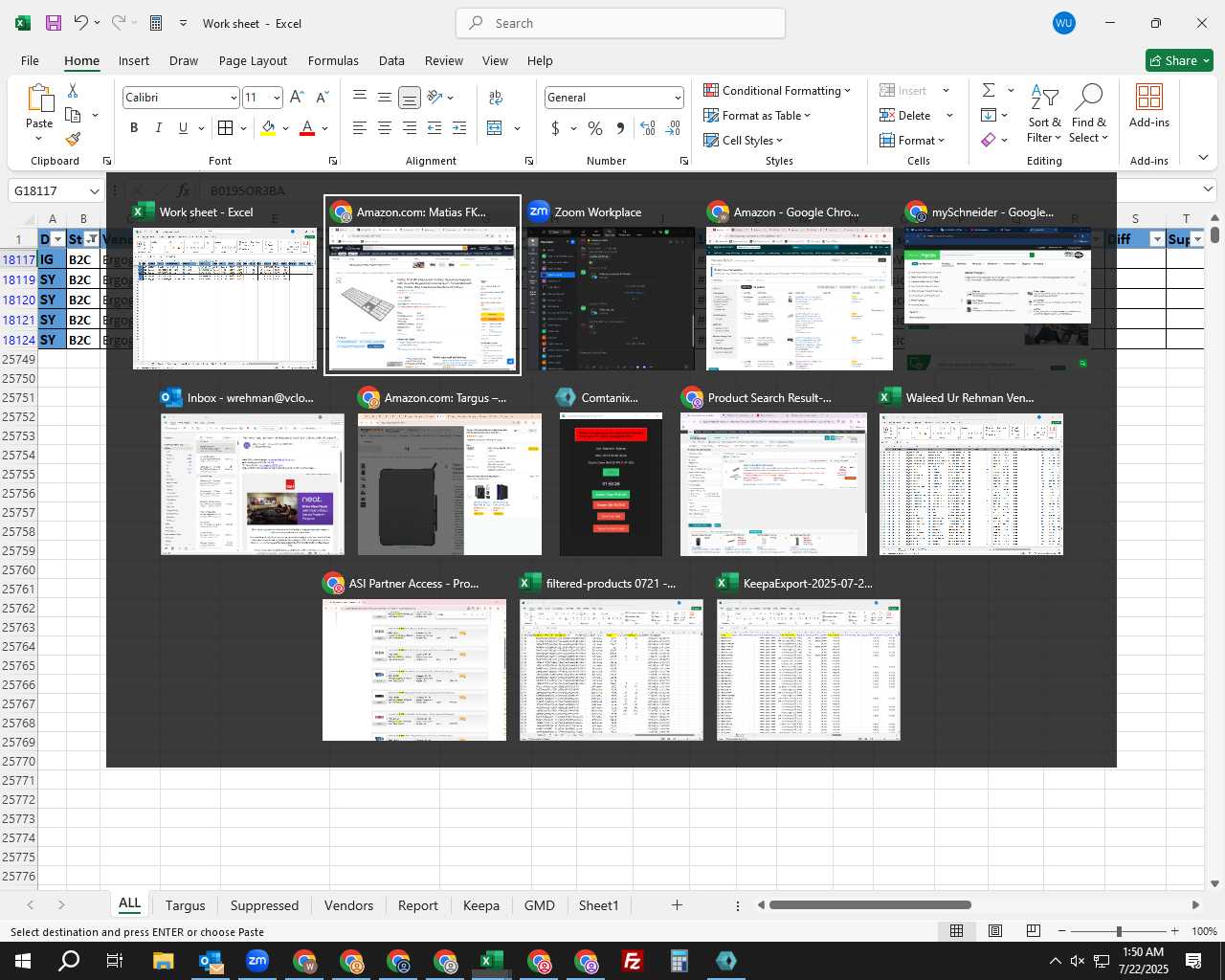Screen dimensions: 1225x980
Task: Toggle Align Right for cell text
Action: [410, 128]
